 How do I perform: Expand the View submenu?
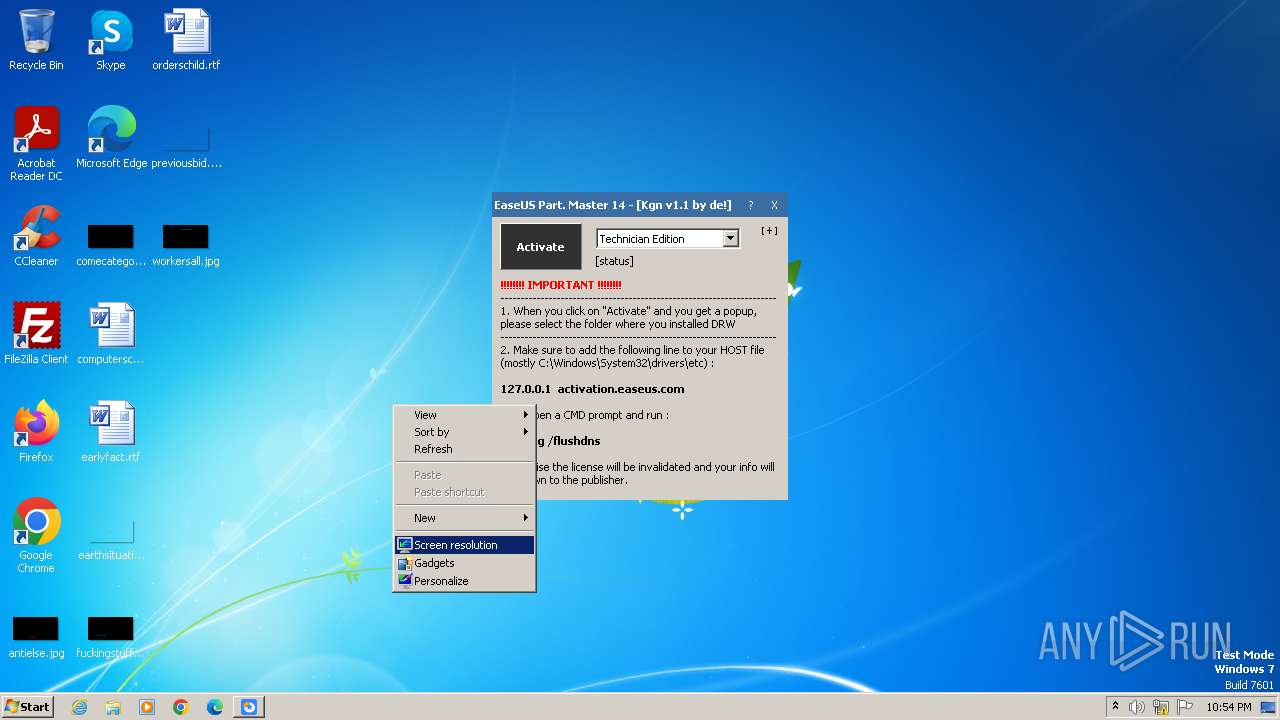(x=464, y=415)
